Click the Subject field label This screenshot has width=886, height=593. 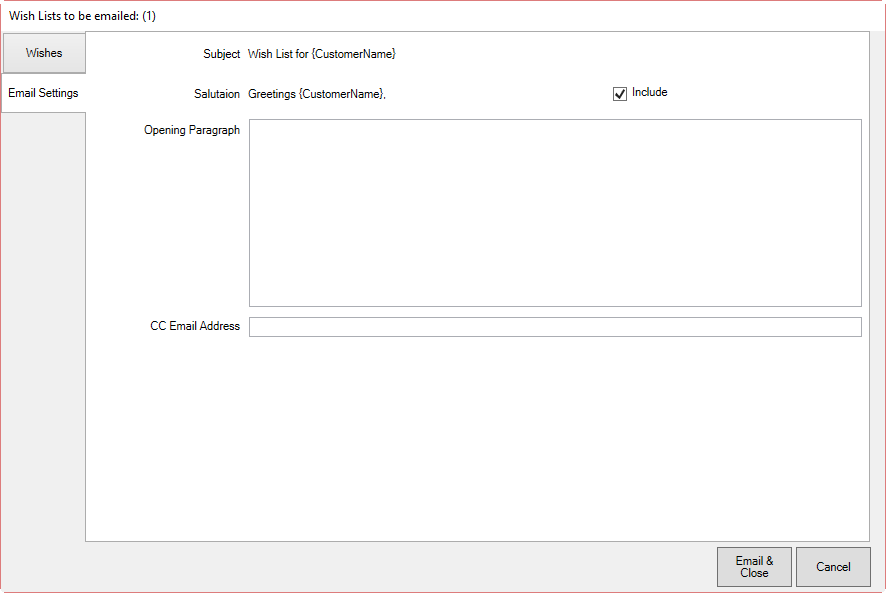pos(222,54)
